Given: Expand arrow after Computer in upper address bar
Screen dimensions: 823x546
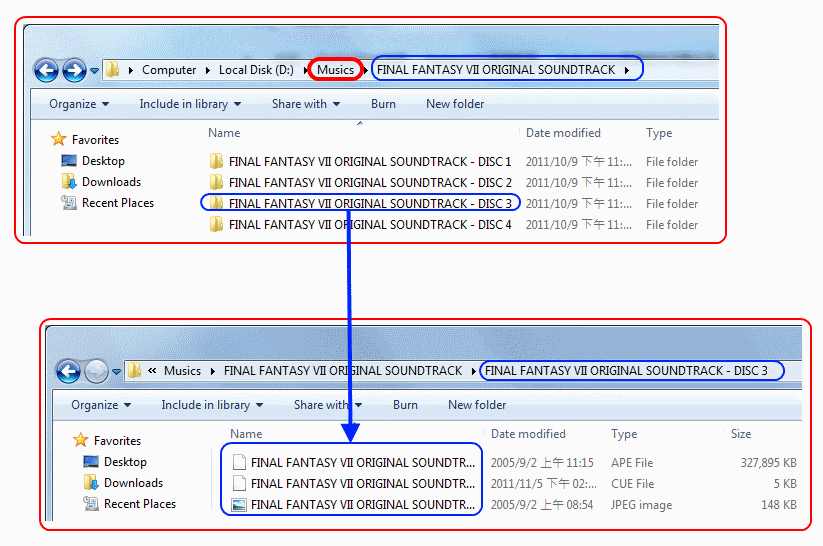Looking at the screenshot, I should point(208,70).
